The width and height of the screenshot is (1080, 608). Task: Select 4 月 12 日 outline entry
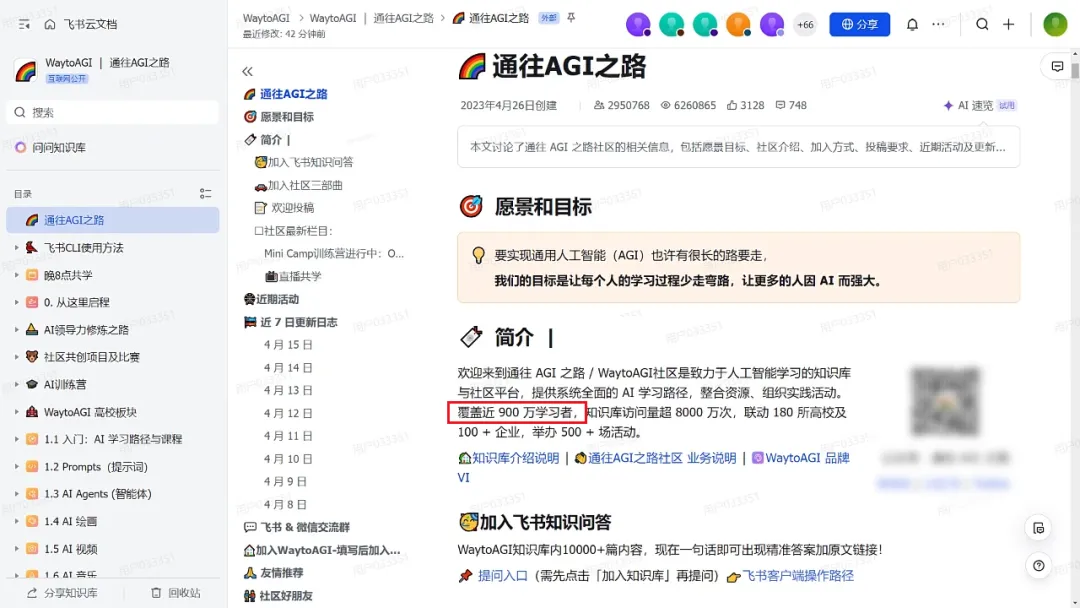pos(288,413)
